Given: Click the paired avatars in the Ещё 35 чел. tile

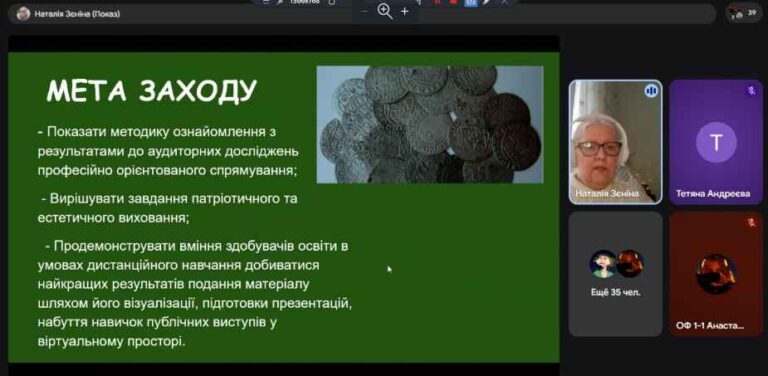Looking at the screenshot, I should pyautogui.click(x=616, y=264).
